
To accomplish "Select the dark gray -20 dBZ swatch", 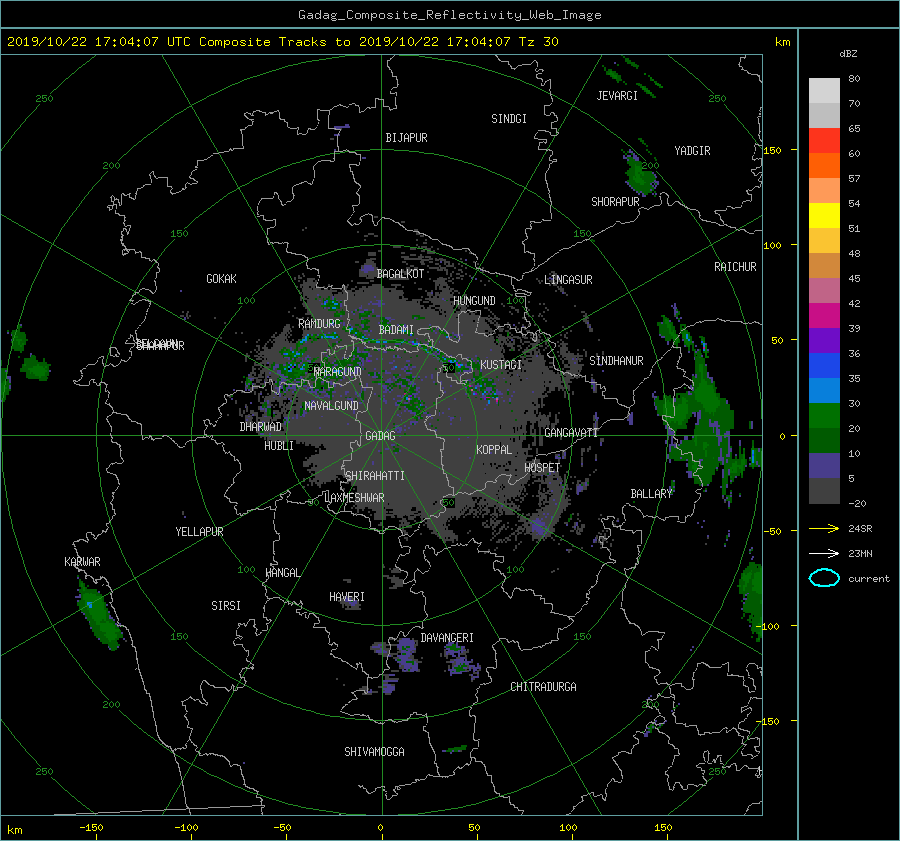I will [824, 490].
